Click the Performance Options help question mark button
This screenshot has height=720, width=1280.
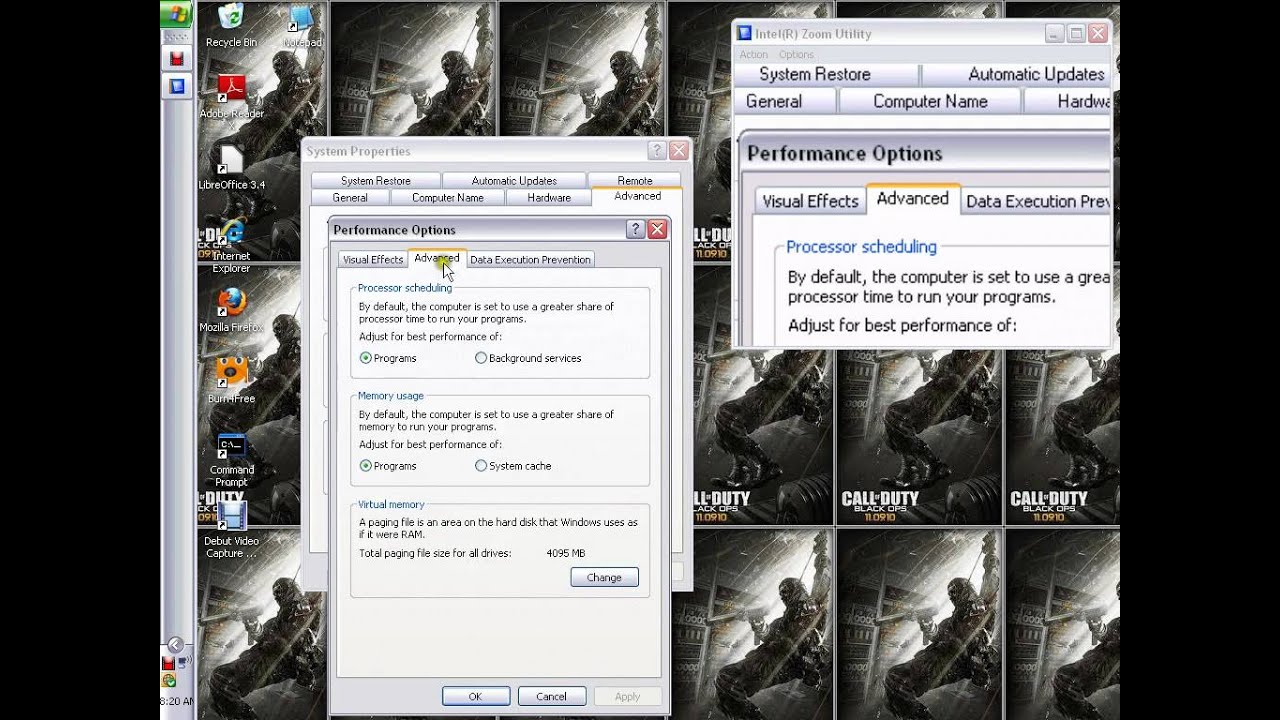[635, 229]
